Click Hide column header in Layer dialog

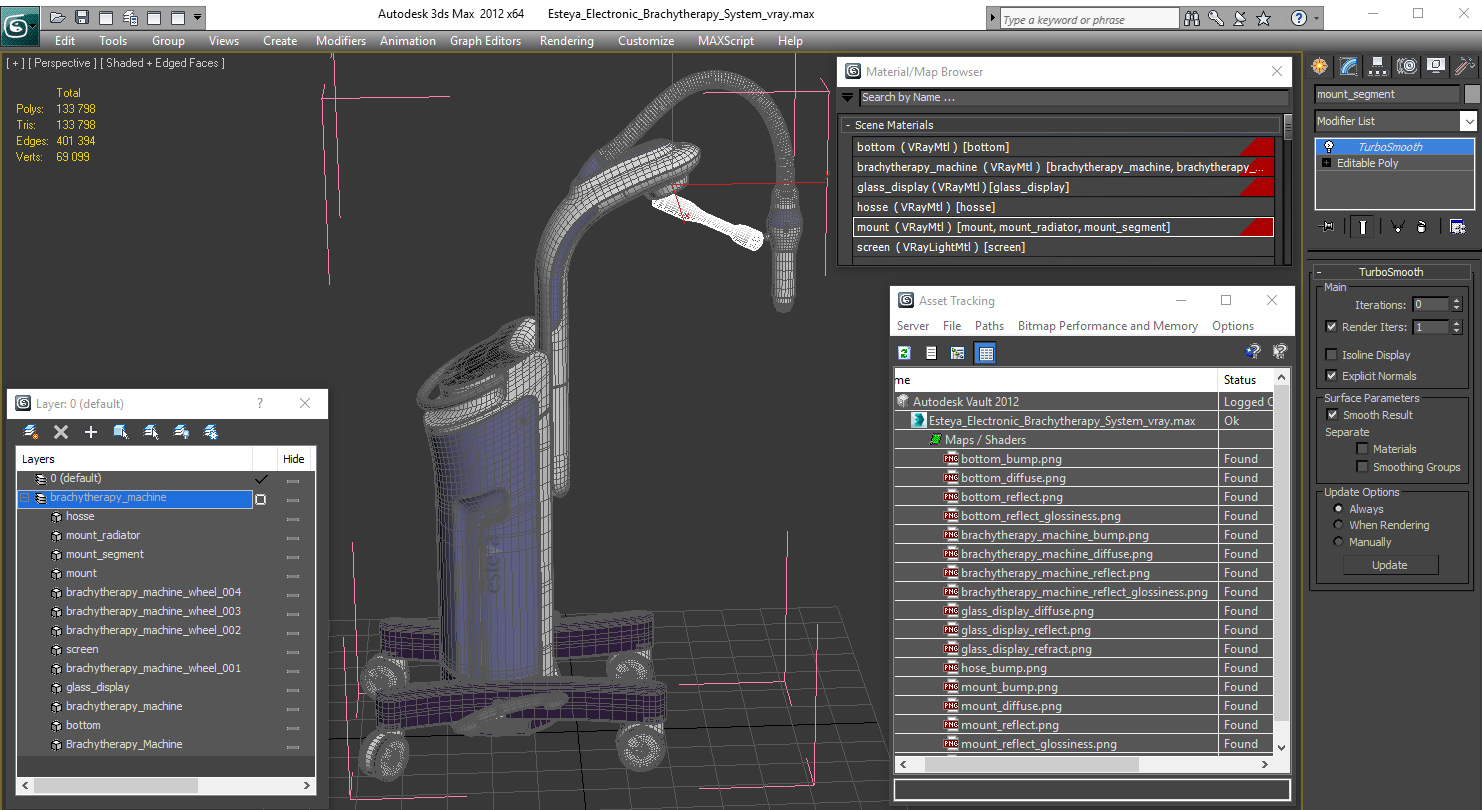(x=294, y=459)
